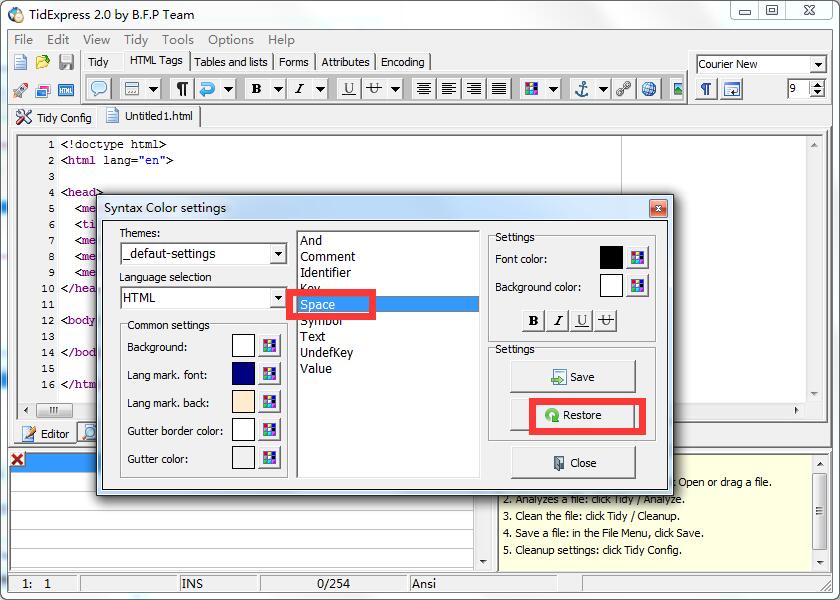Image resolution: width=840 pixels, height=600 pixels.
Task: Click the globe icon in the toolbar
Action: pos(649,88)
